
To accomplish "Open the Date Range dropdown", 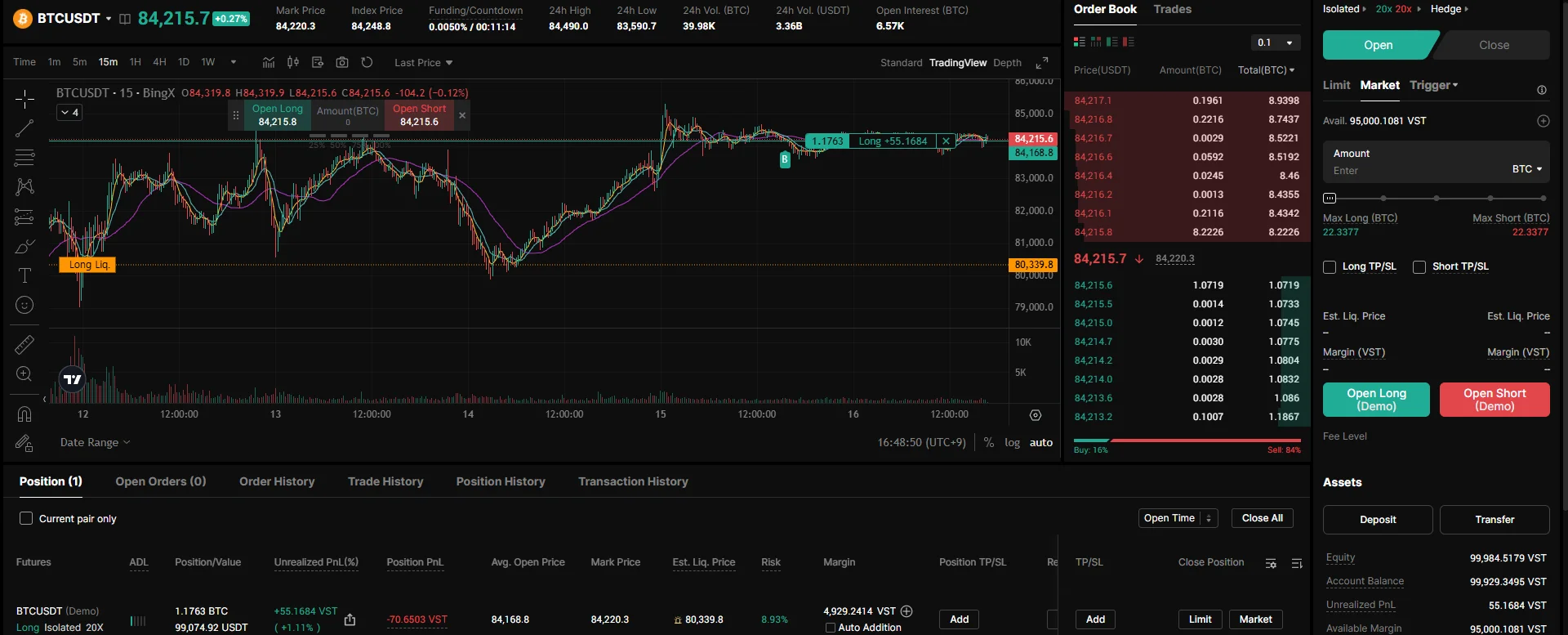I will click(x=95, y=442).
